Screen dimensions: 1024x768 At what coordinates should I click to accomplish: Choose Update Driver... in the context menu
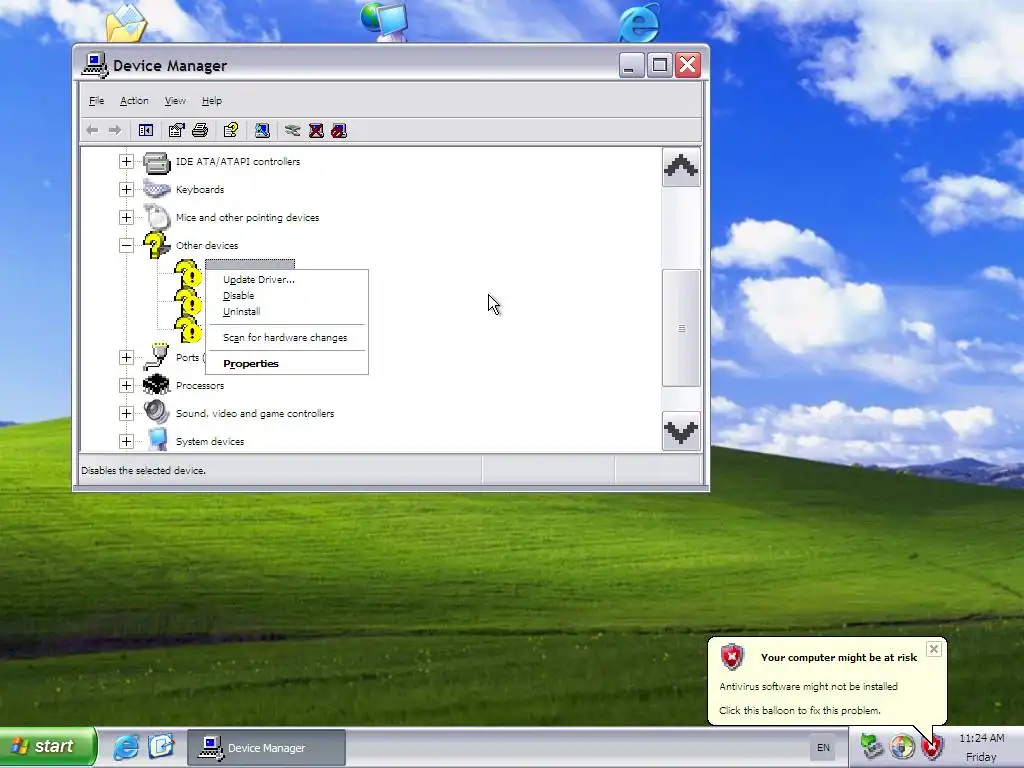pyautogui.click(x=287, y=280)
